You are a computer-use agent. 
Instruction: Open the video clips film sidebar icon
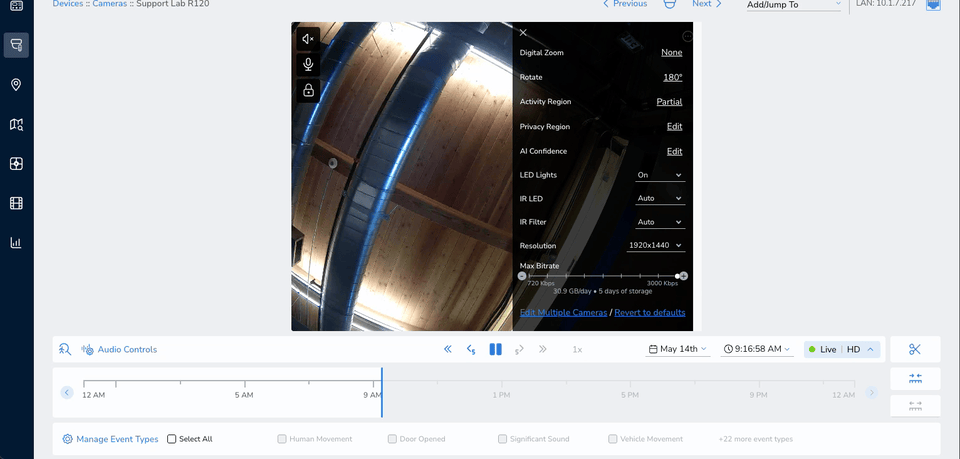[x=17, y=203]
